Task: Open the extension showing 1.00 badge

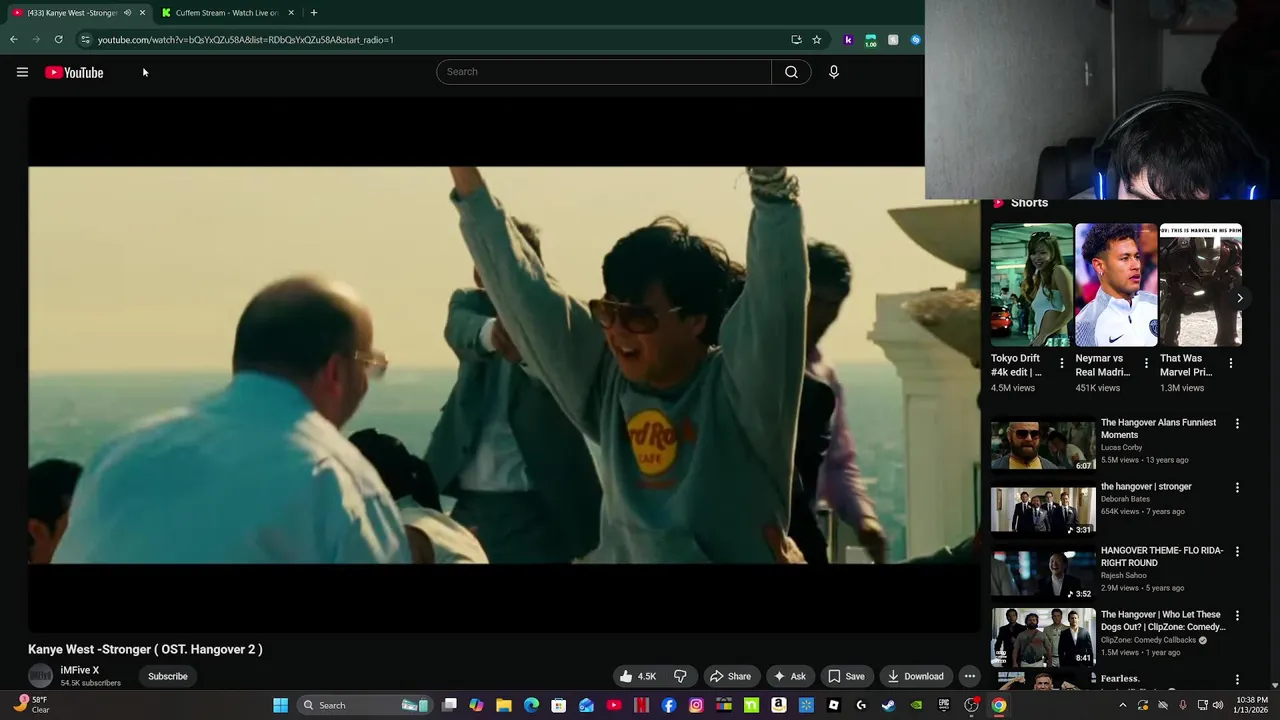Action: (x=871, y=40)
